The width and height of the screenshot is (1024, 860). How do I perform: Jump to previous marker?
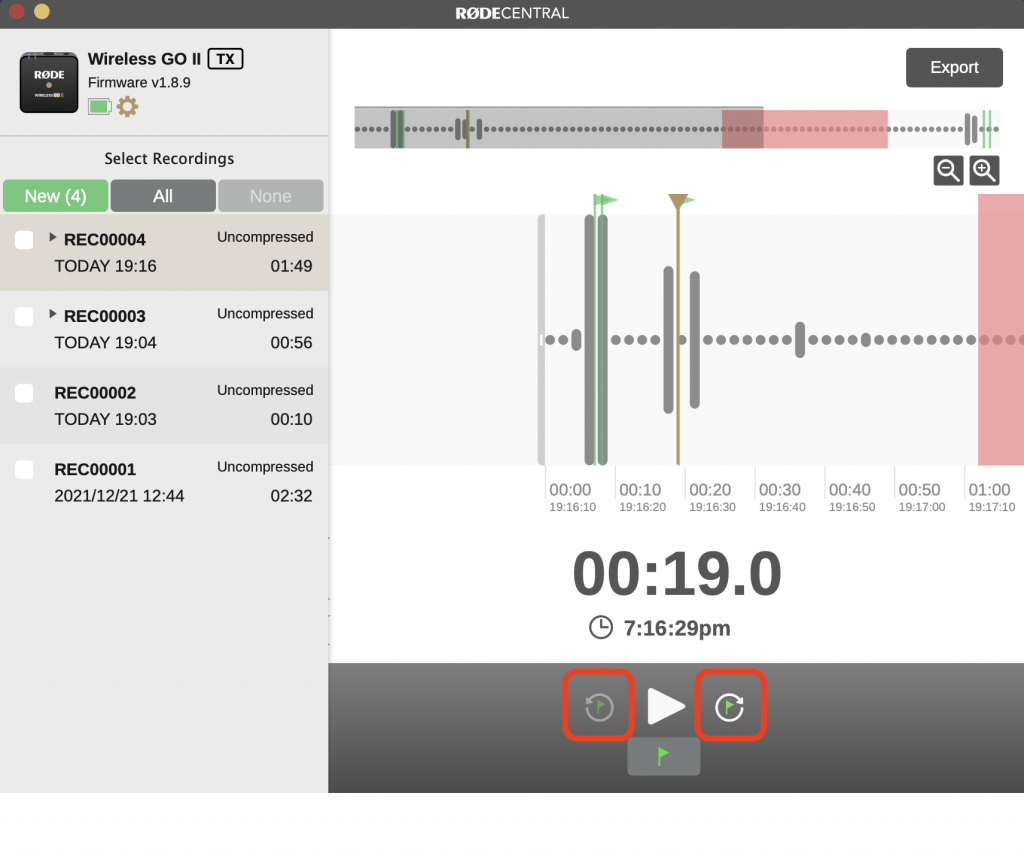(599, 706)
